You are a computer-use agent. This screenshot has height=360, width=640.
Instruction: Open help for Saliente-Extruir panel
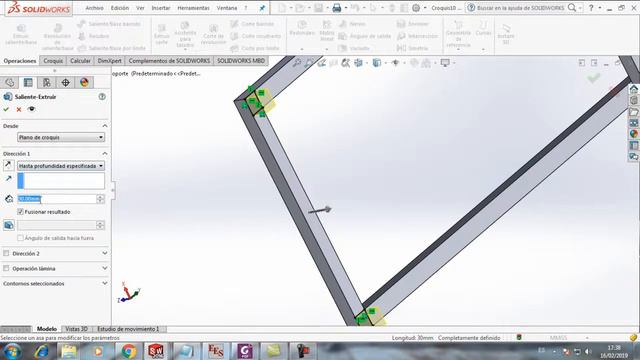[x=102, y=97]
